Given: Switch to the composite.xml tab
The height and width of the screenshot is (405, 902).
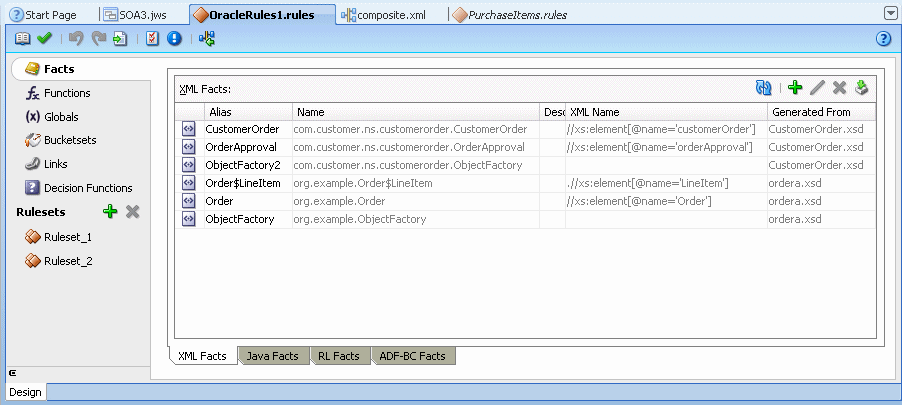Looking at the screenshot, I should click(384, 15).
